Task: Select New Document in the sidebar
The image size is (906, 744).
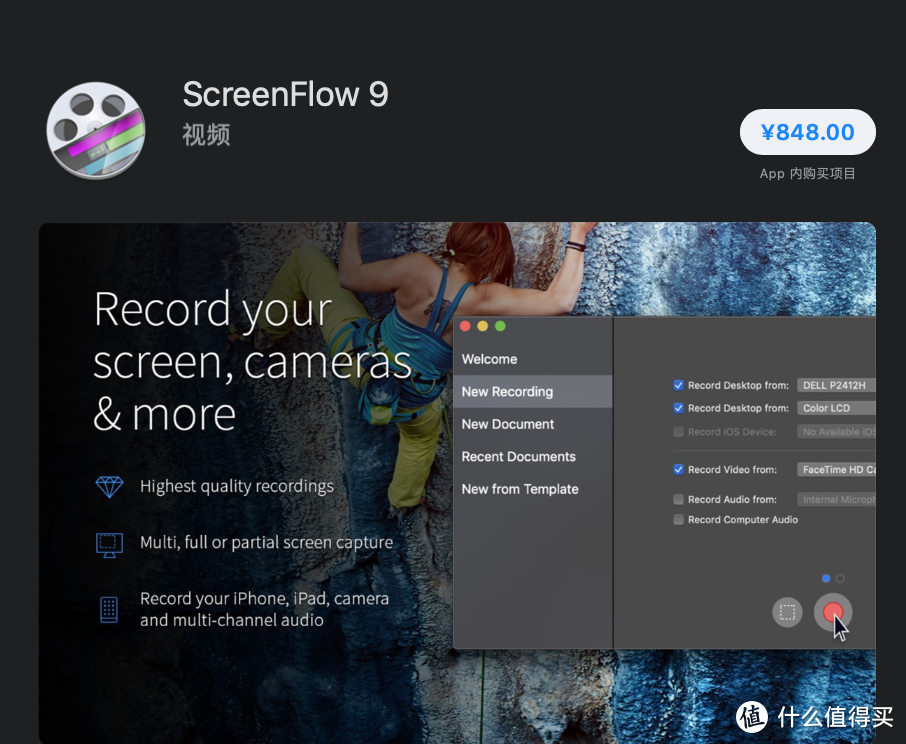Action: pyautogui.click(x=508, y=424)
